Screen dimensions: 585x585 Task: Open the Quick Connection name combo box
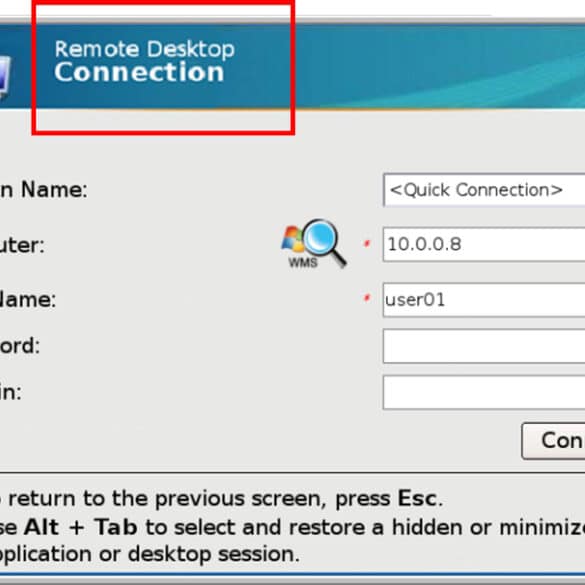click(x=484, y=190)
